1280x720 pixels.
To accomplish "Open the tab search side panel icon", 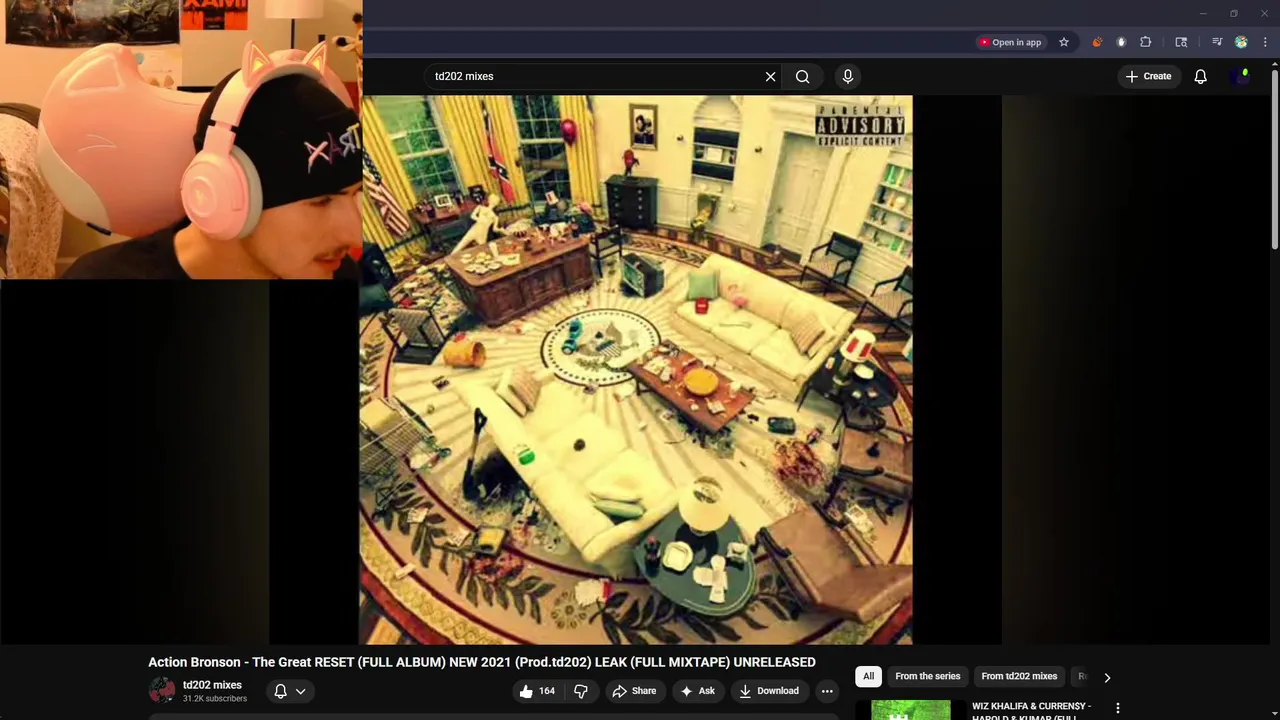I will [x=1181, y=42].
